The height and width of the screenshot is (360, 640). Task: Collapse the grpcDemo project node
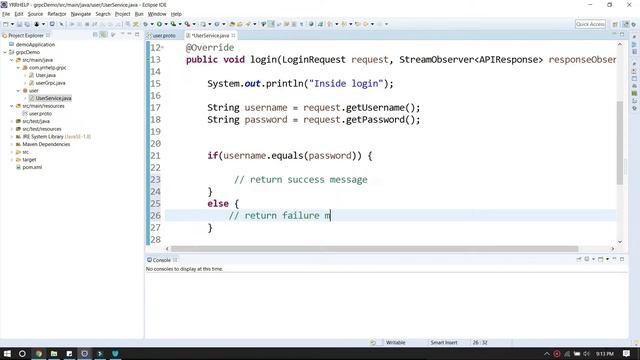coord(5,52)
